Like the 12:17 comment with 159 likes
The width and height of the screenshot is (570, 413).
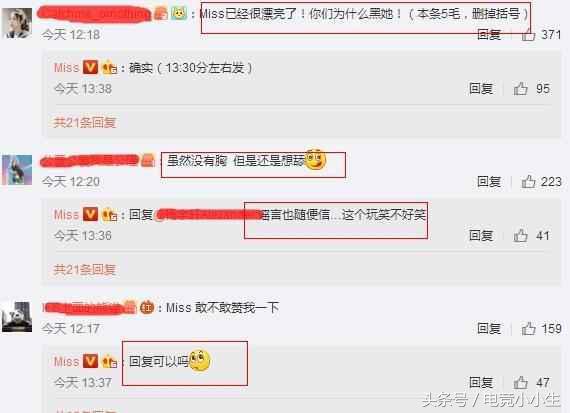click(x=529, y=329)
